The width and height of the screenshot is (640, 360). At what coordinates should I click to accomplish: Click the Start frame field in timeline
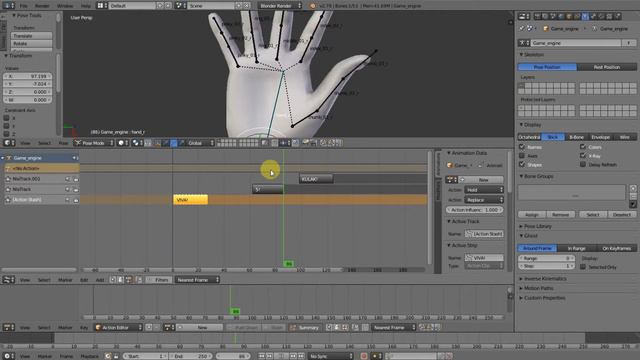click(146, 356)
